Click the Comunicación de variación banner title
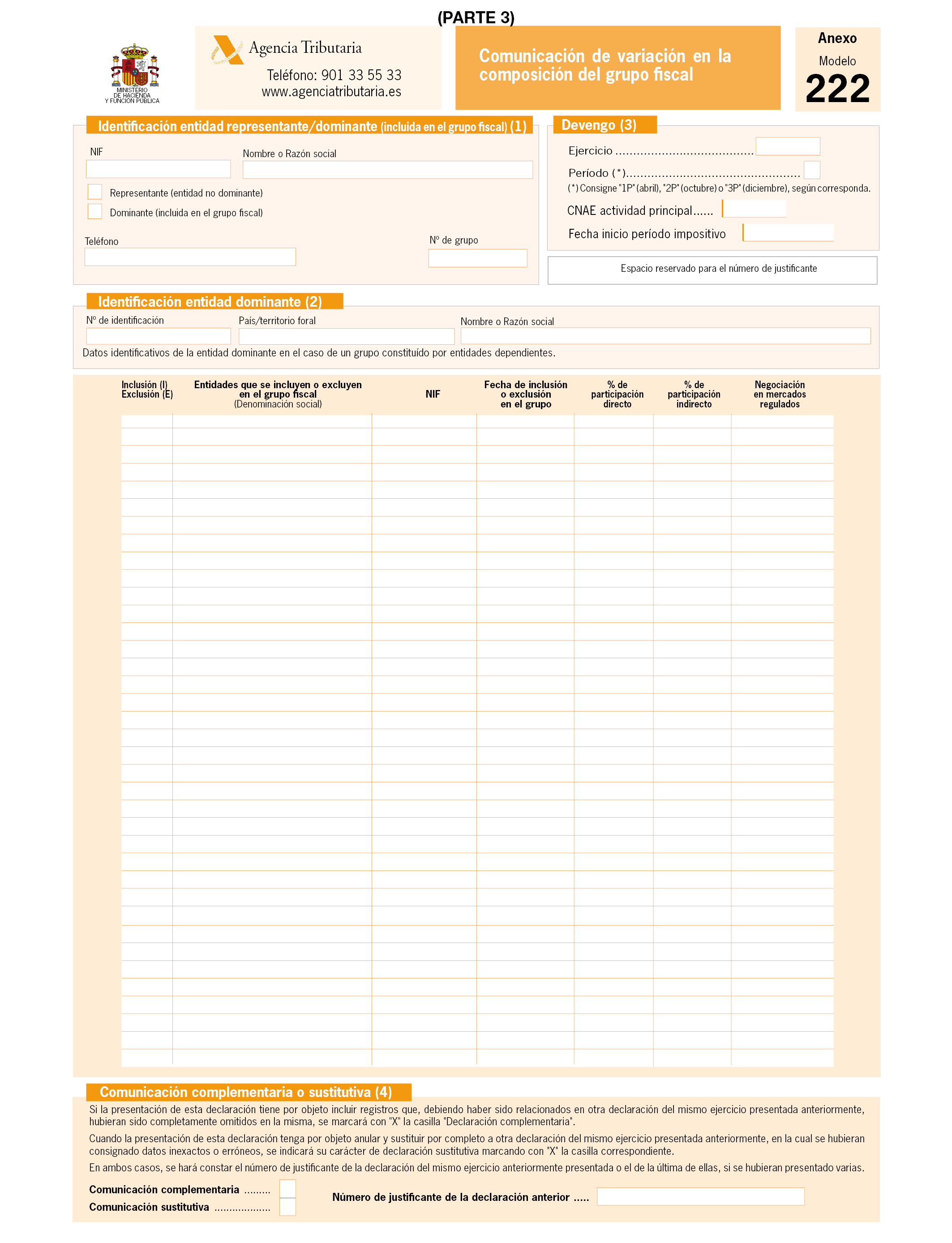 pyautogui.click(x=605, y=65)
